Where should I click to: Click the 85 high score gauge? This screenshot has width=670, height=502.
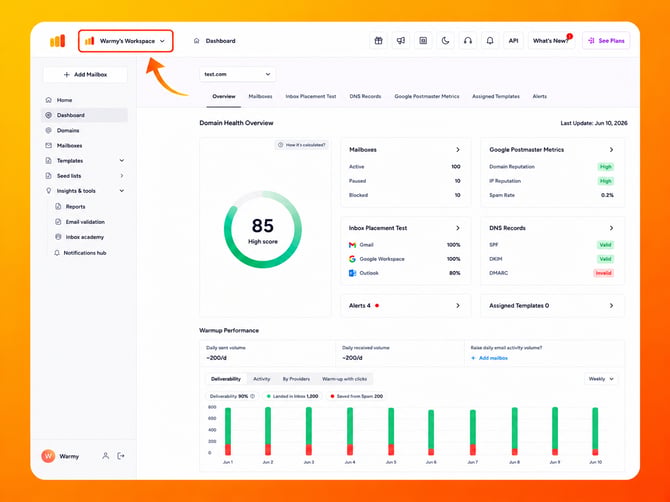(263, 229)
